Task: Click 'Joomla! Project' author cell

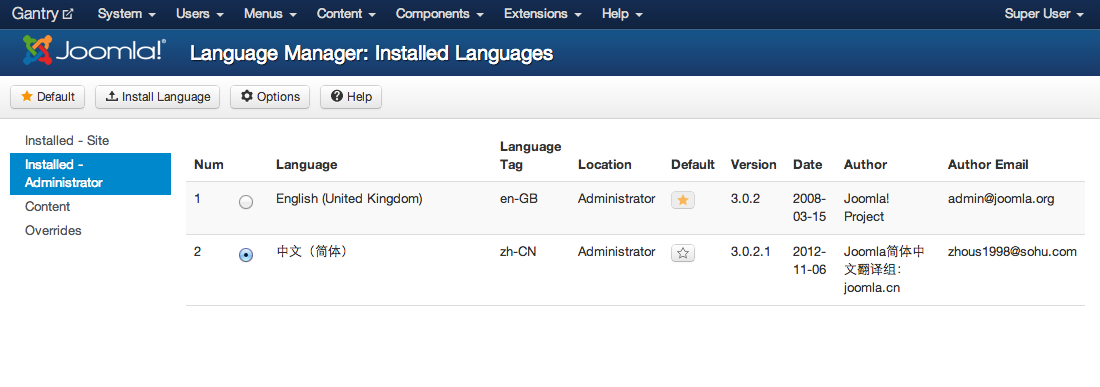Action: coord(866,208)
